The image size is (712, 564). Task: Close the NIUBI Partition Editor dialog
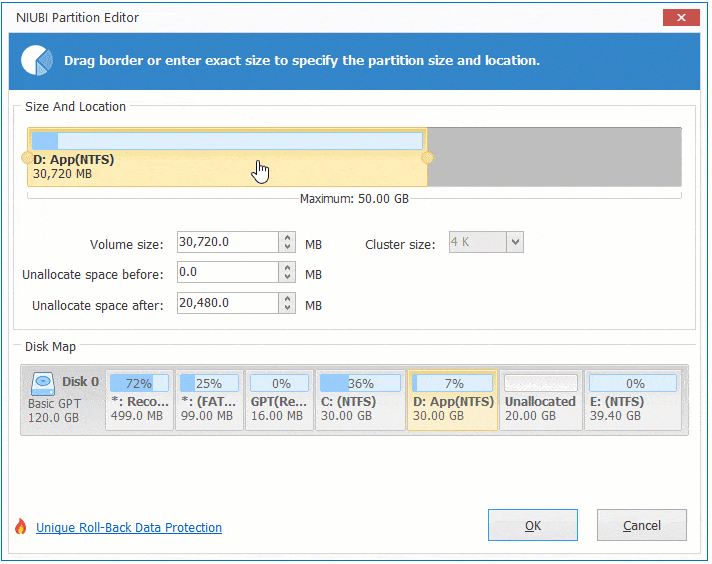point(681,17)
